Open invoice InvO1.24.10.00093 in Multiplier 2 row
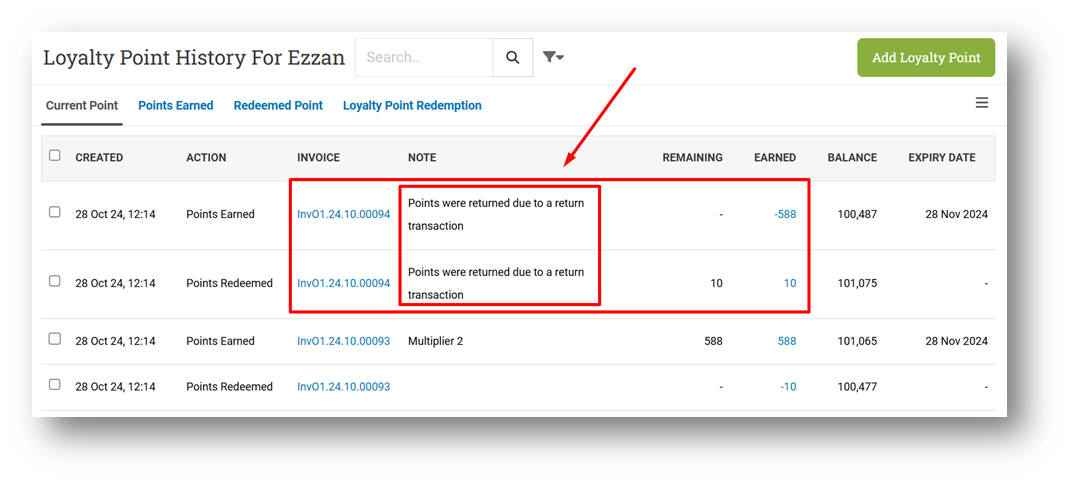The image size is (1072, 482). click(x=344, y=341)
